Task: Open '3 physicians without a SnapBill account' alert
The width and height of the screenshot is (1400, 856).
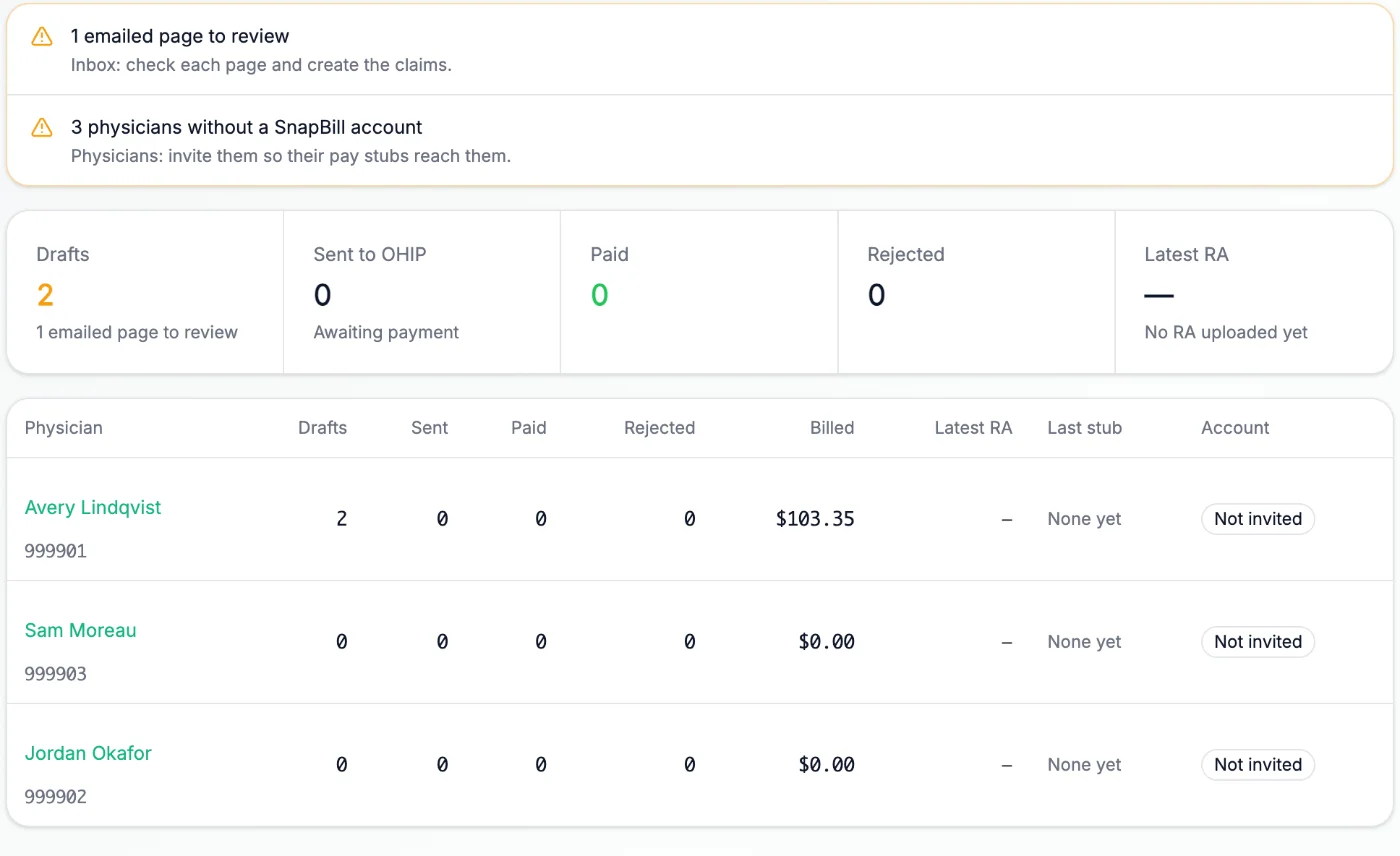Action: click(x=700, y=140)
